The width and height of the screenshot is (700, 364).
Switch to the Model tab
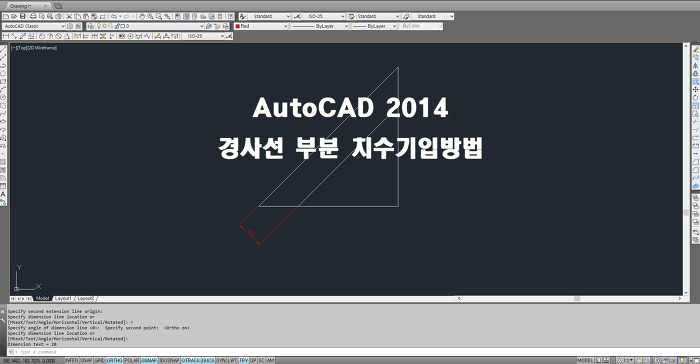click(42, 298)
